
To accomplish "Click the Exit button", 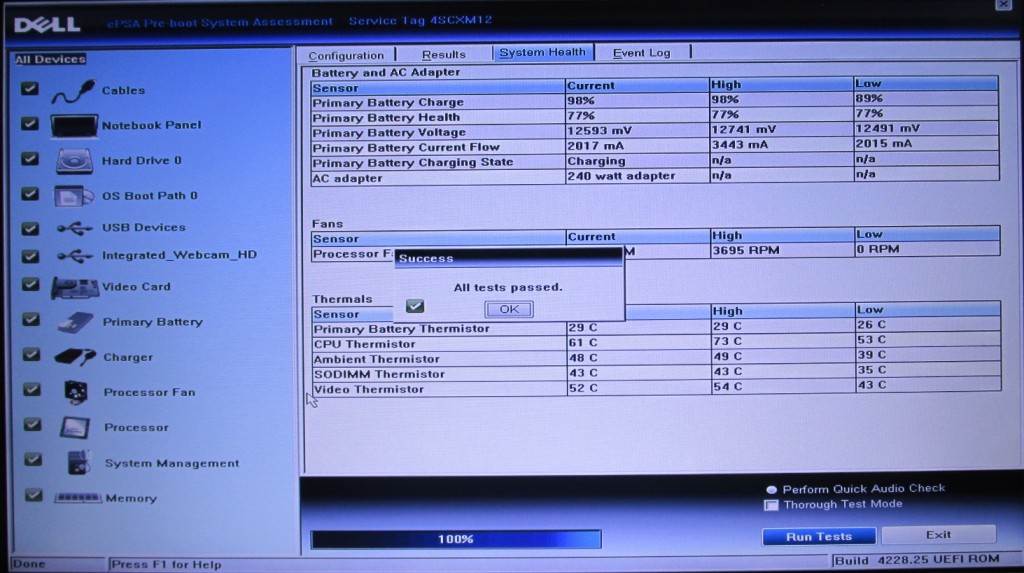I will [x=938, y=535].
